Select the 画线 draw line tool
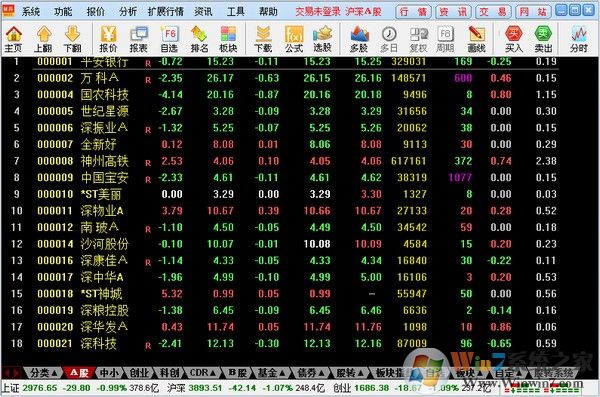600x397 pixels. [476, 39]
